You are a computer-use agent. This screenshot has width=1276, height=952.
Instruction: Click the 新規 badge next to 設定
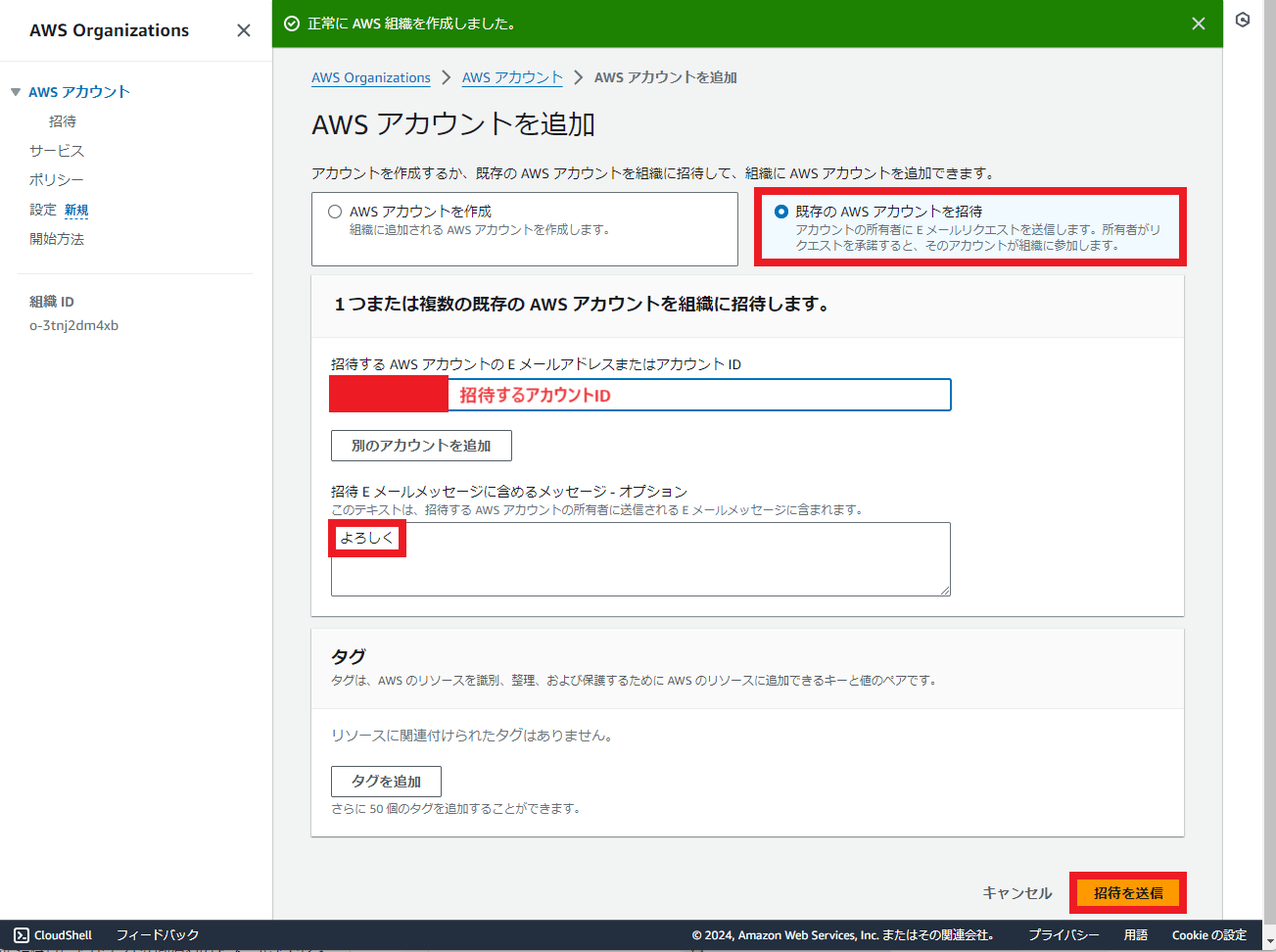[x=76, y=211]
